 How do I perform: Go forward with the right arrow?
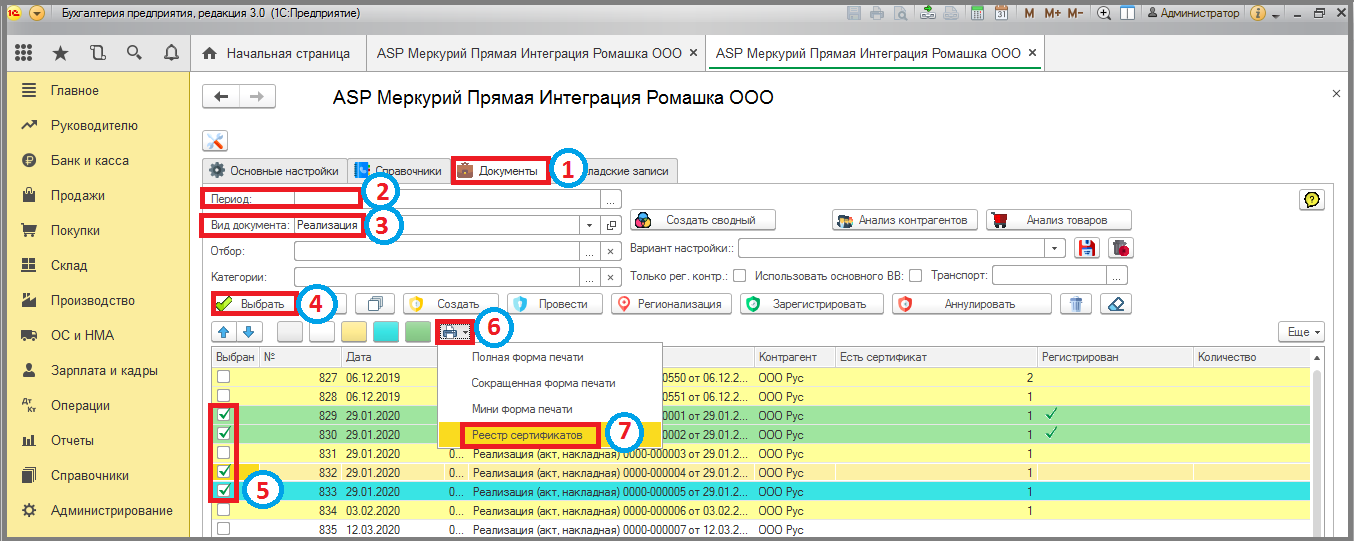point(257,96)
